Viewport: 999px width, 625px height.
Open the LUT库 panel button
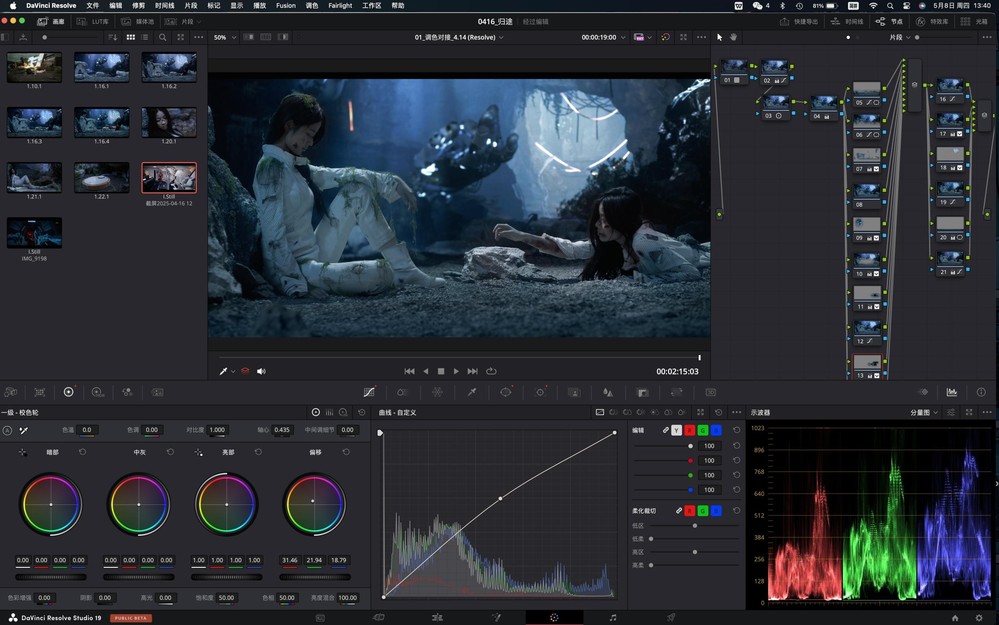pos(96,21)
